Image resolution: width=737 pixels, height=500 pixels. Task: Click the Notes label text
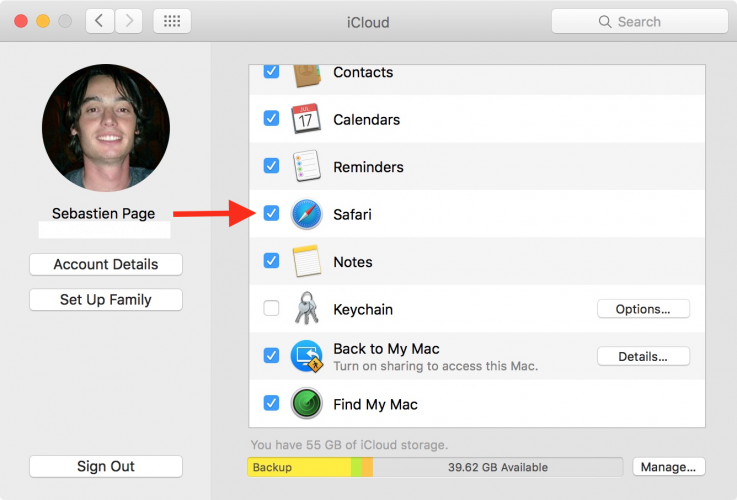(x=353, y=262)
